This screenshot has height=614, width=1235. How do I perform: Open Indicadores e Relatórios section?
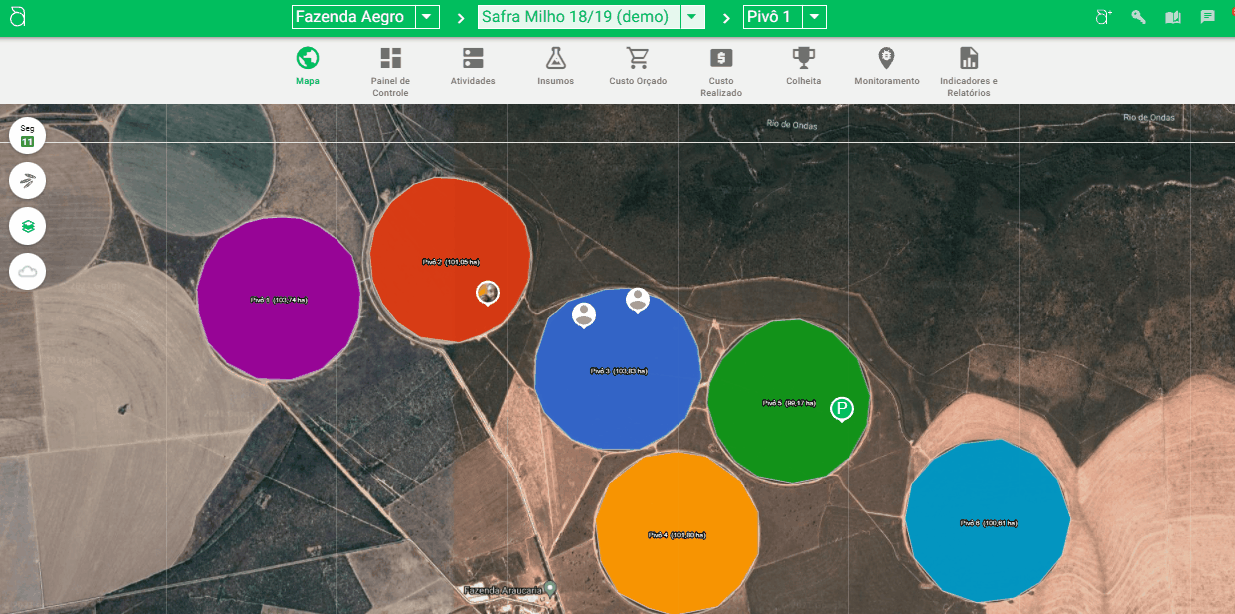tap(968, 71)
